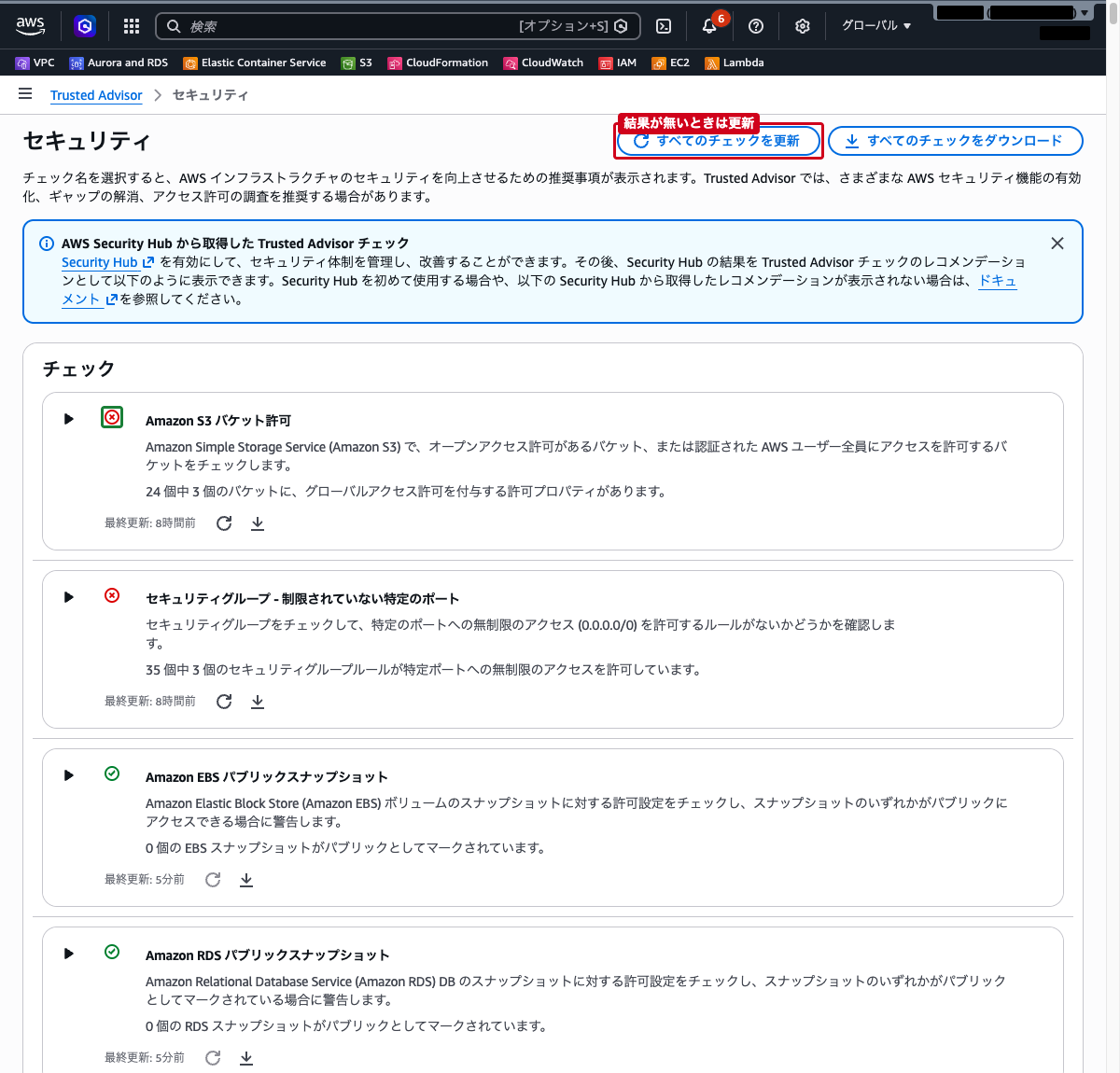Go to Trusted Advisor breadcrumb link
The width and height of the screenshot is (1120, 1073).
point(96,95)
